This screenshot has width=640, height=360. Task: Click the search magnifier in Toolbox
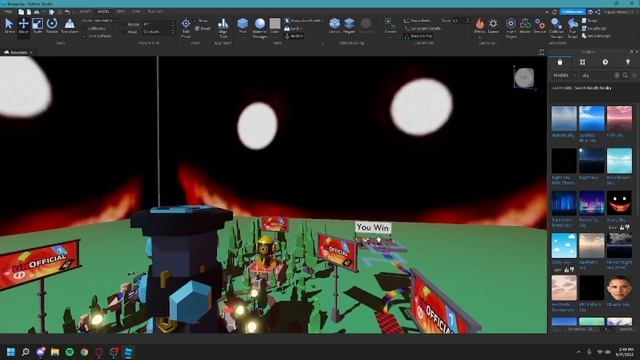click(x=625, y=75)
